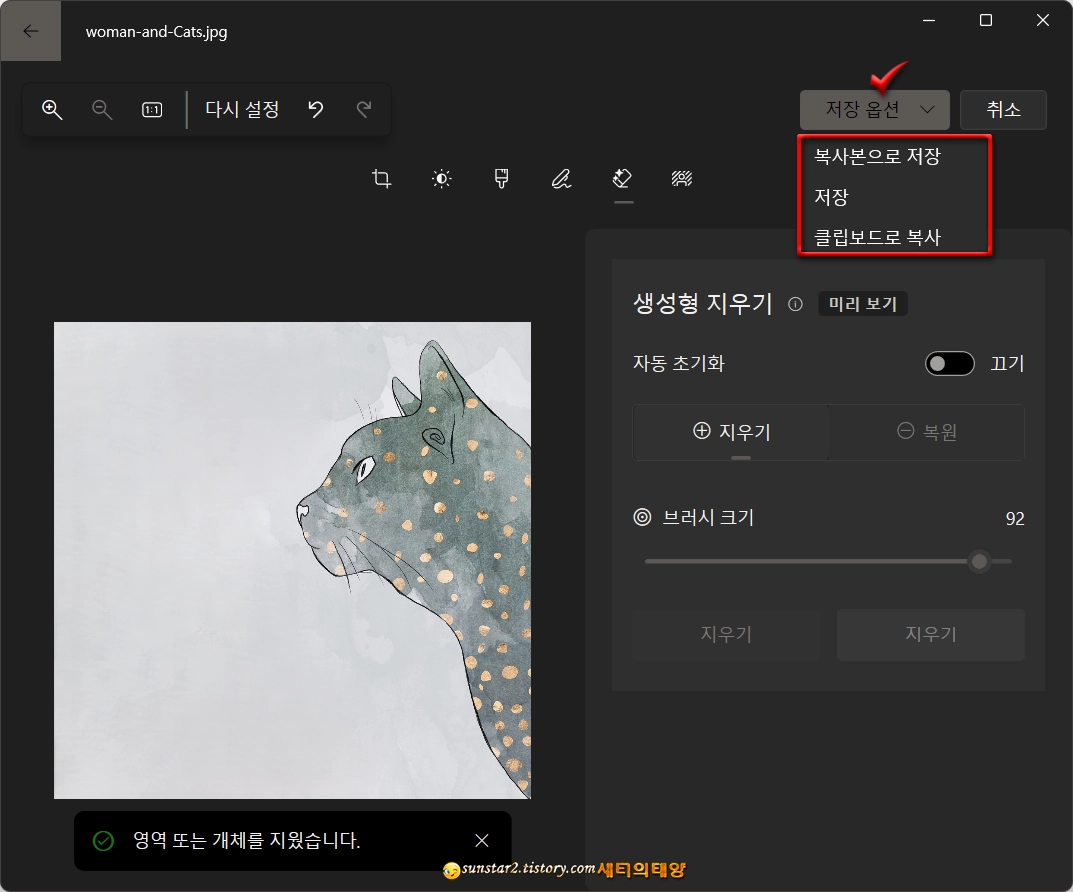Screen dimensions: 1073x892
Task: Dismiss the 영역 또는 개체를 지웠습니다 notification
Action: [x=482, y=841]
